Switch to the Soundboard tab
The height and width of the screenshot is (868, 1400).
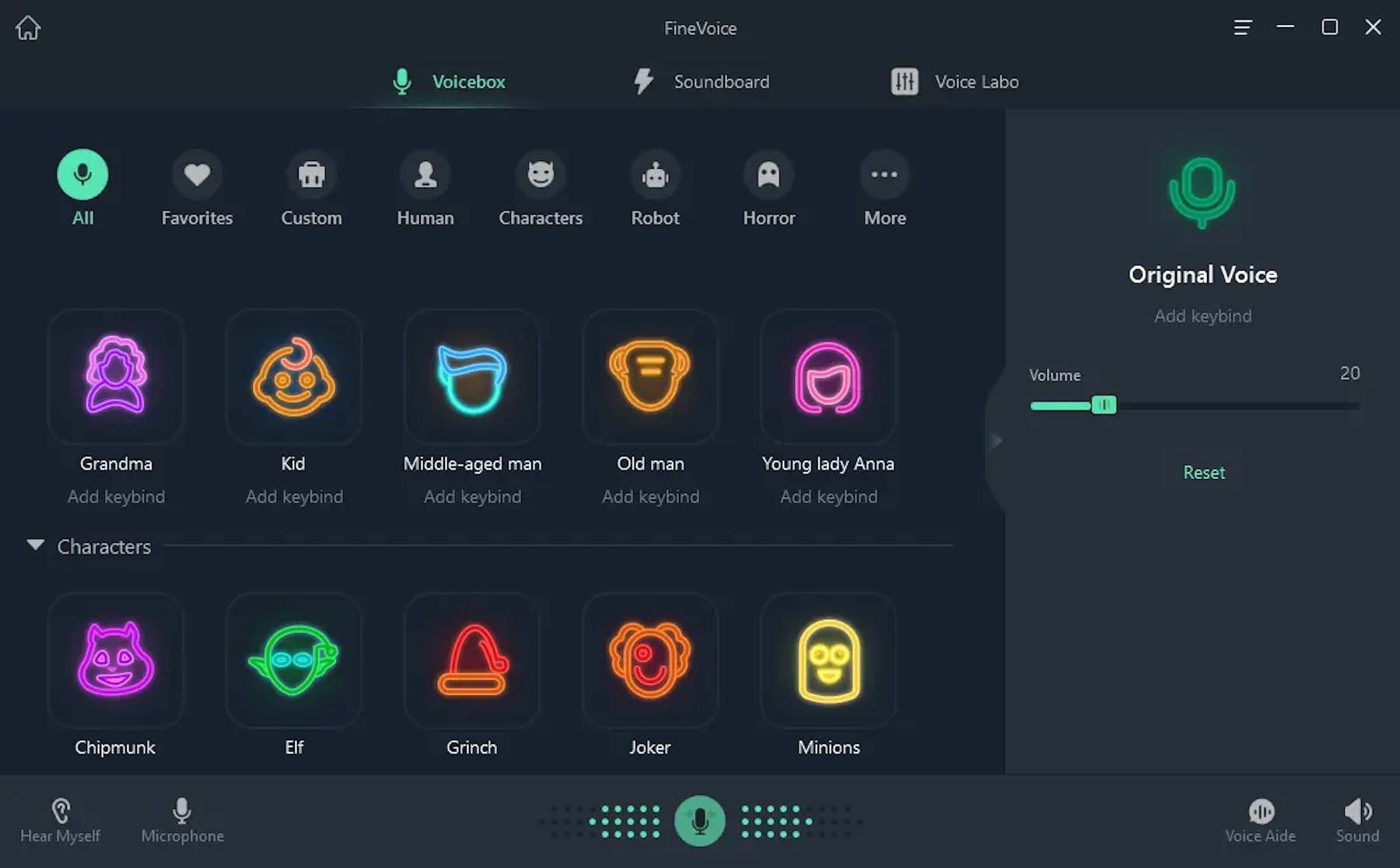(699, 81)
